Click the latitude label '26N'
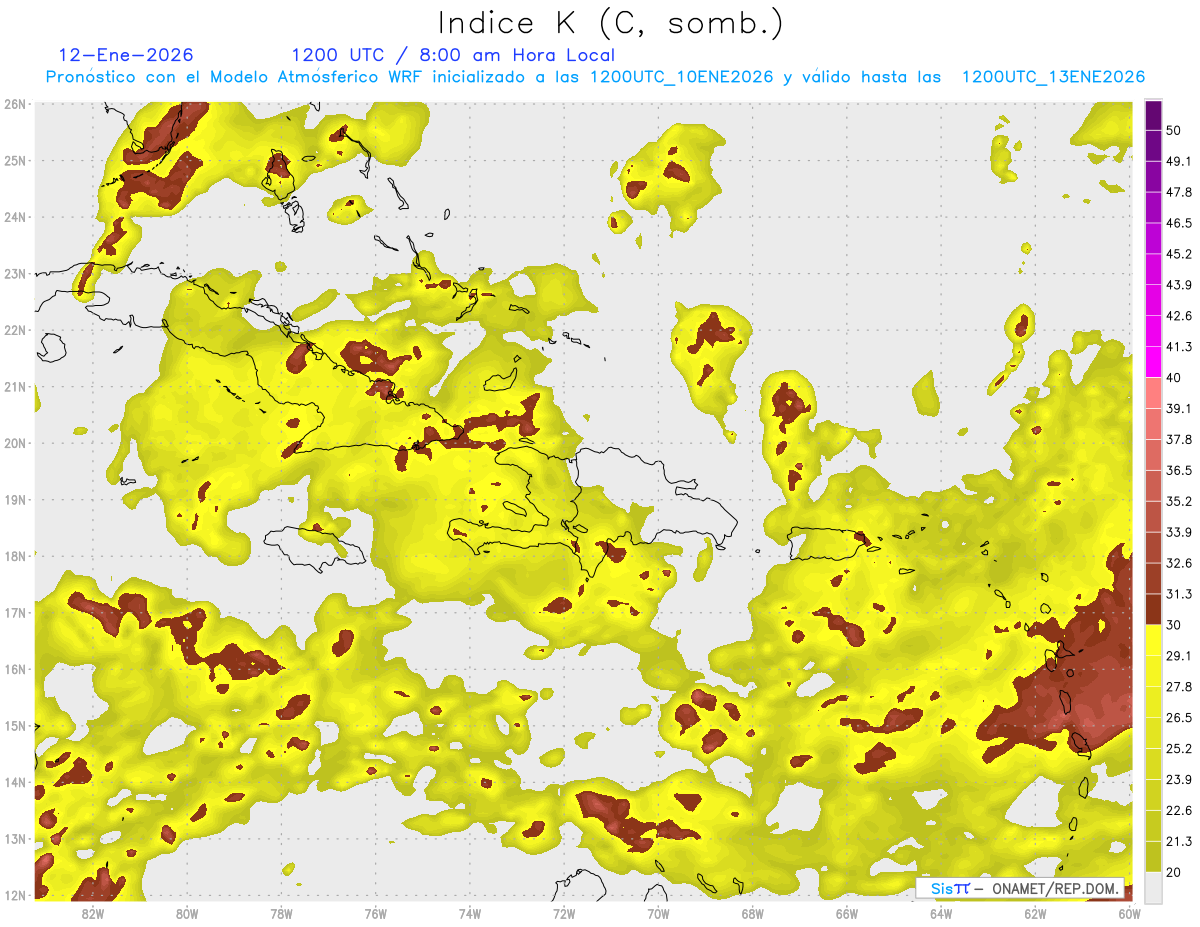 (x=15, y=104)
